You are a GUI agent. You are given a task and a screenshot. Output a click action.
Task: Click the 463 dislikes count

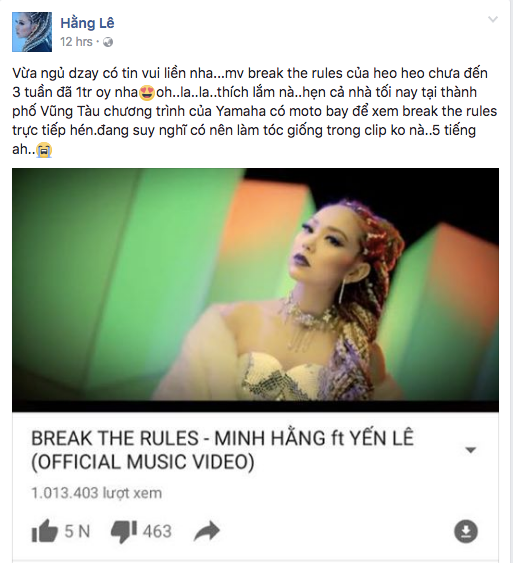pyautogui.click(x=157, y=531)
